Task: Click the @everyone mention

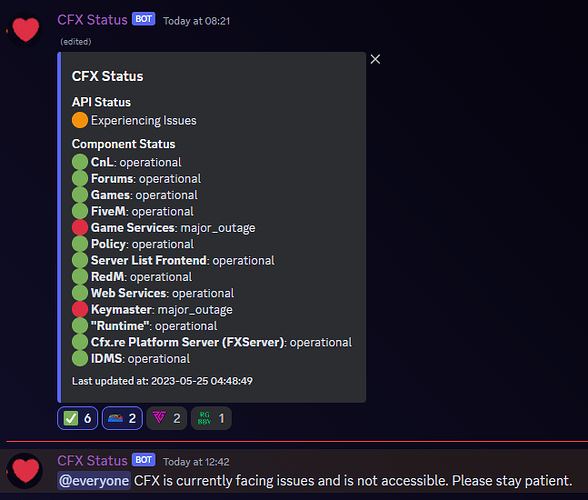Action: (x=94, y=481)
